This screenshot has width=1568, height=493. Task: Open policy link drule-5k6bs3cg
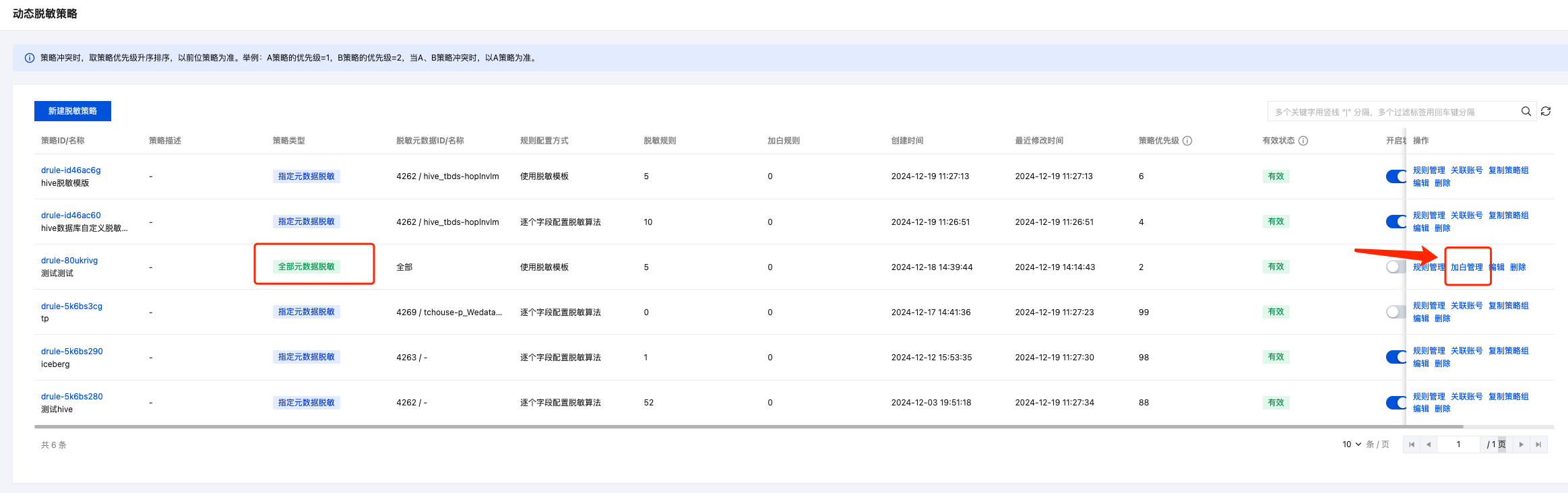(71, 306)
